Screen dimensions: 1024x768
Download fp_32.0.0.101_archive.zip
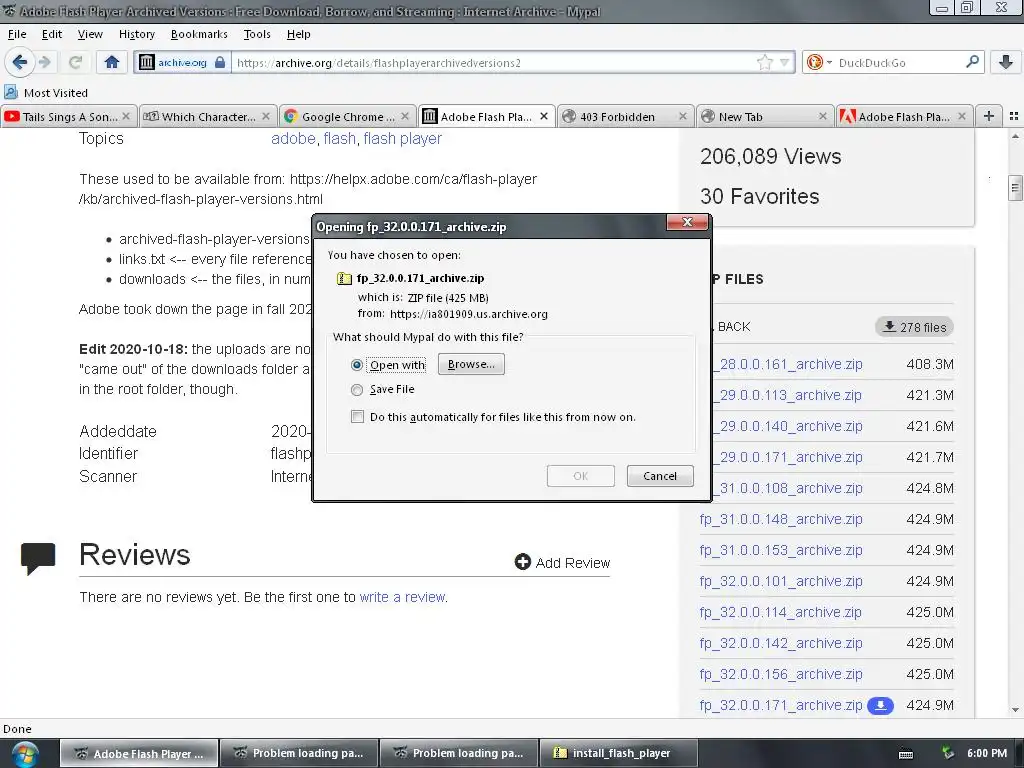coord(781,581)
